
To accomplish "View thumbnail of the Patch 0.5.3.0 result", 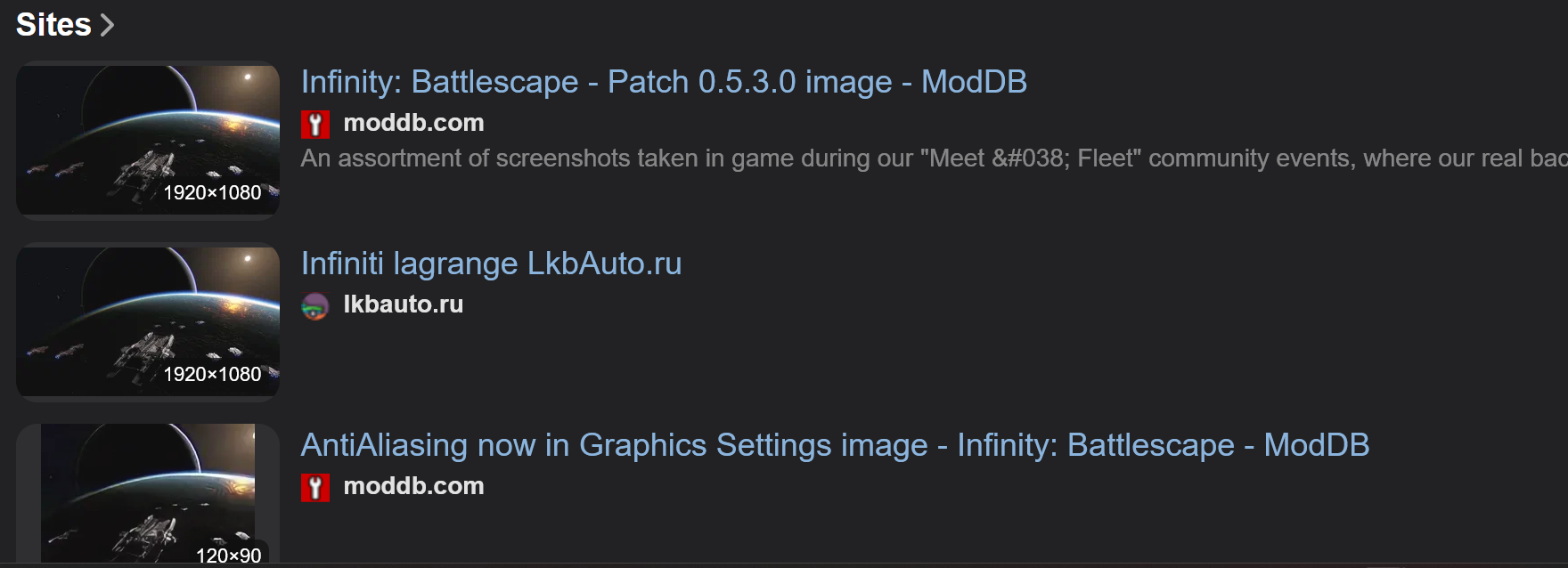I will click(148, 140).
